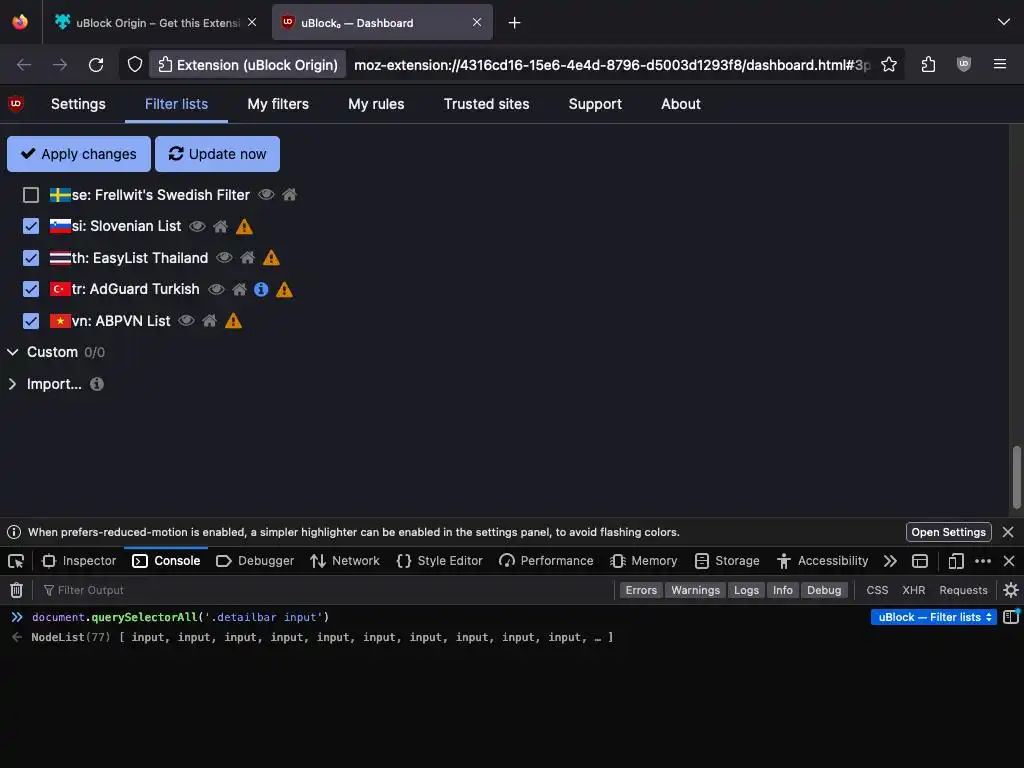
Task: Click info icon next to Import
Action: coord(97,384)
